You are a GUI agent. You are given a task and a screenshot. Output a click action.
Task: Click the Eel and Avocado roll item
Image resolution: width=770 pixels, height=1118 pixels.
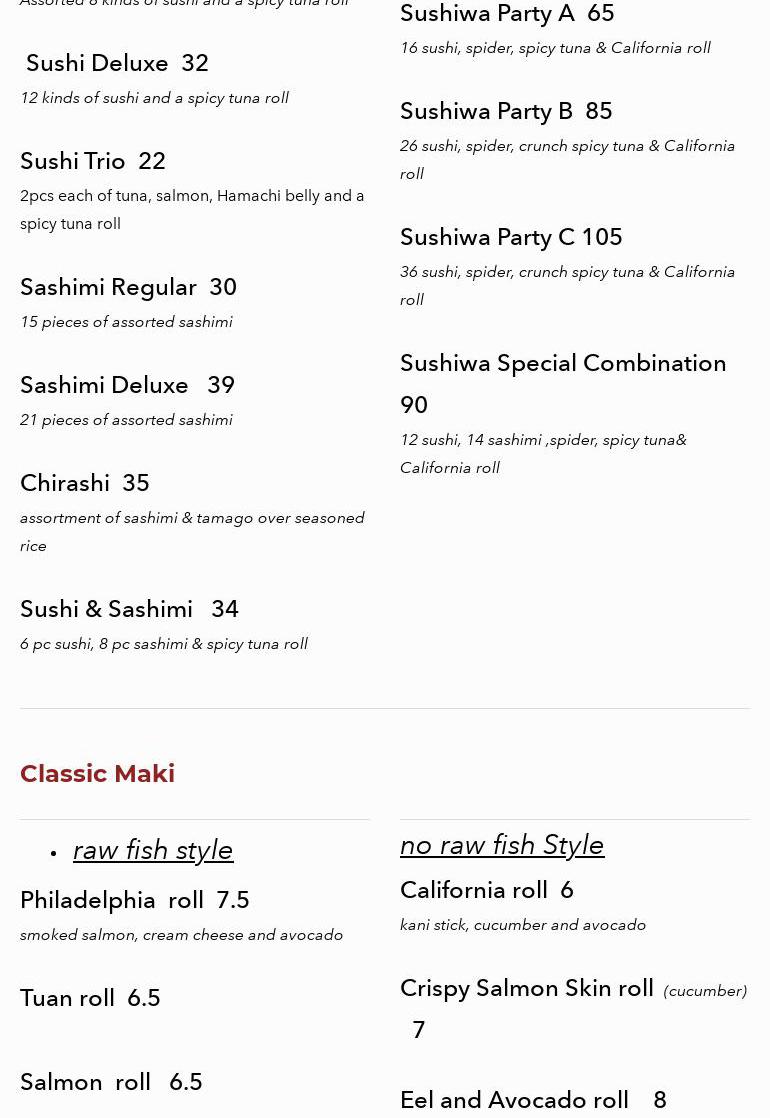click(x=533, y=1100)
